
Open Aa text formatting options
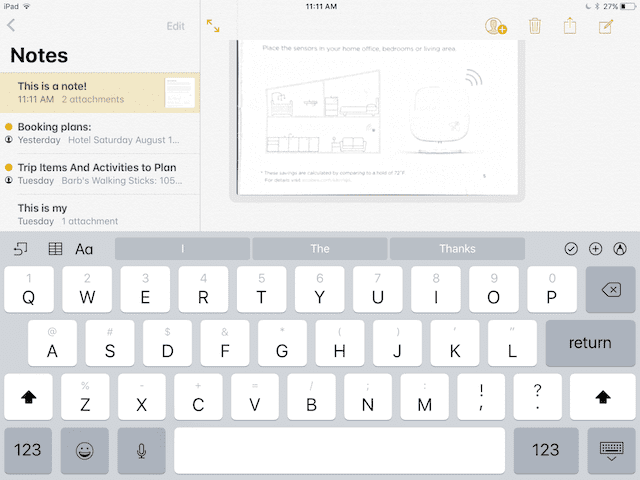pos(85,249)
